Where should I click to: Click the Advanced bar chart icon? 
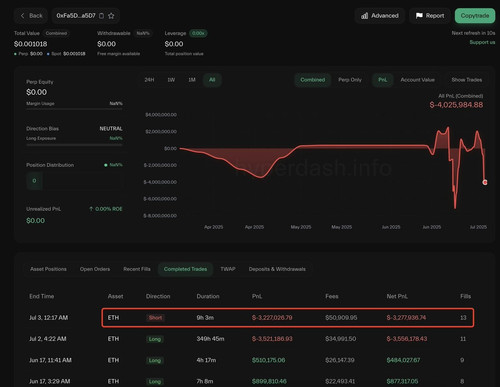click(x=365, y=16)
